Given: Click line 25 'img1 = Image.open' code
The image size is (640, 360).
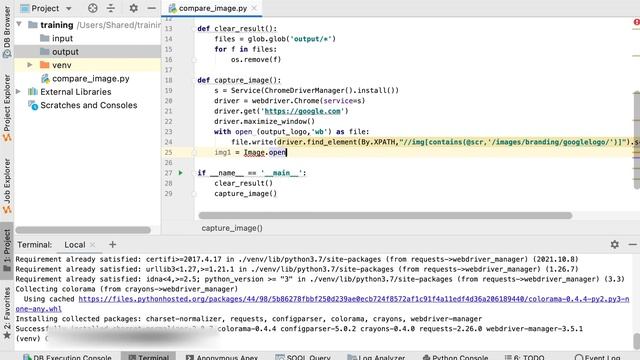Looking at the screenshot, I should 250,152.
